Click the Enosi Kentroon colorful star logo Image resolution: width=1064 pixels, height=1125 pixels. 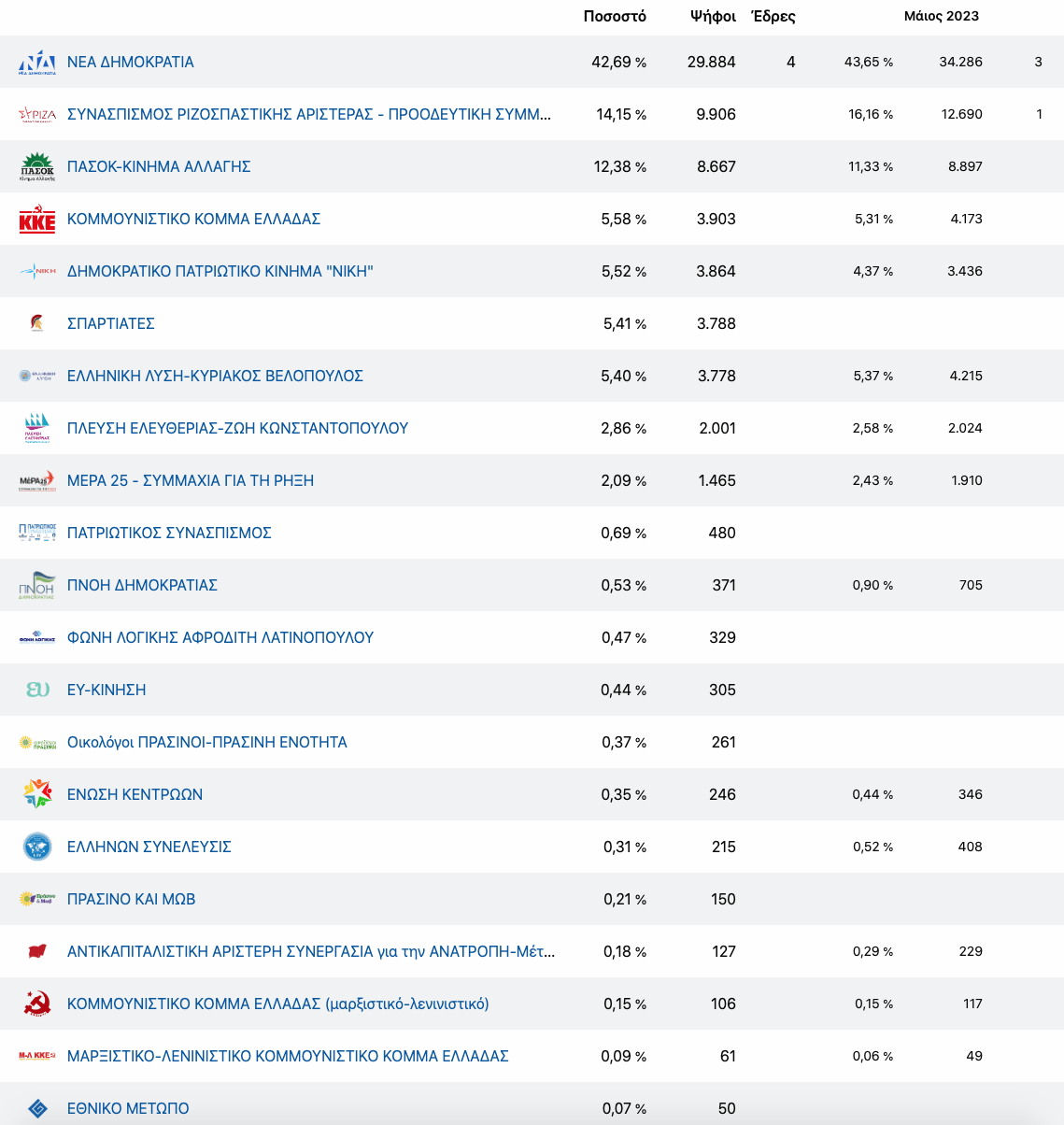(x=37, y=794)
